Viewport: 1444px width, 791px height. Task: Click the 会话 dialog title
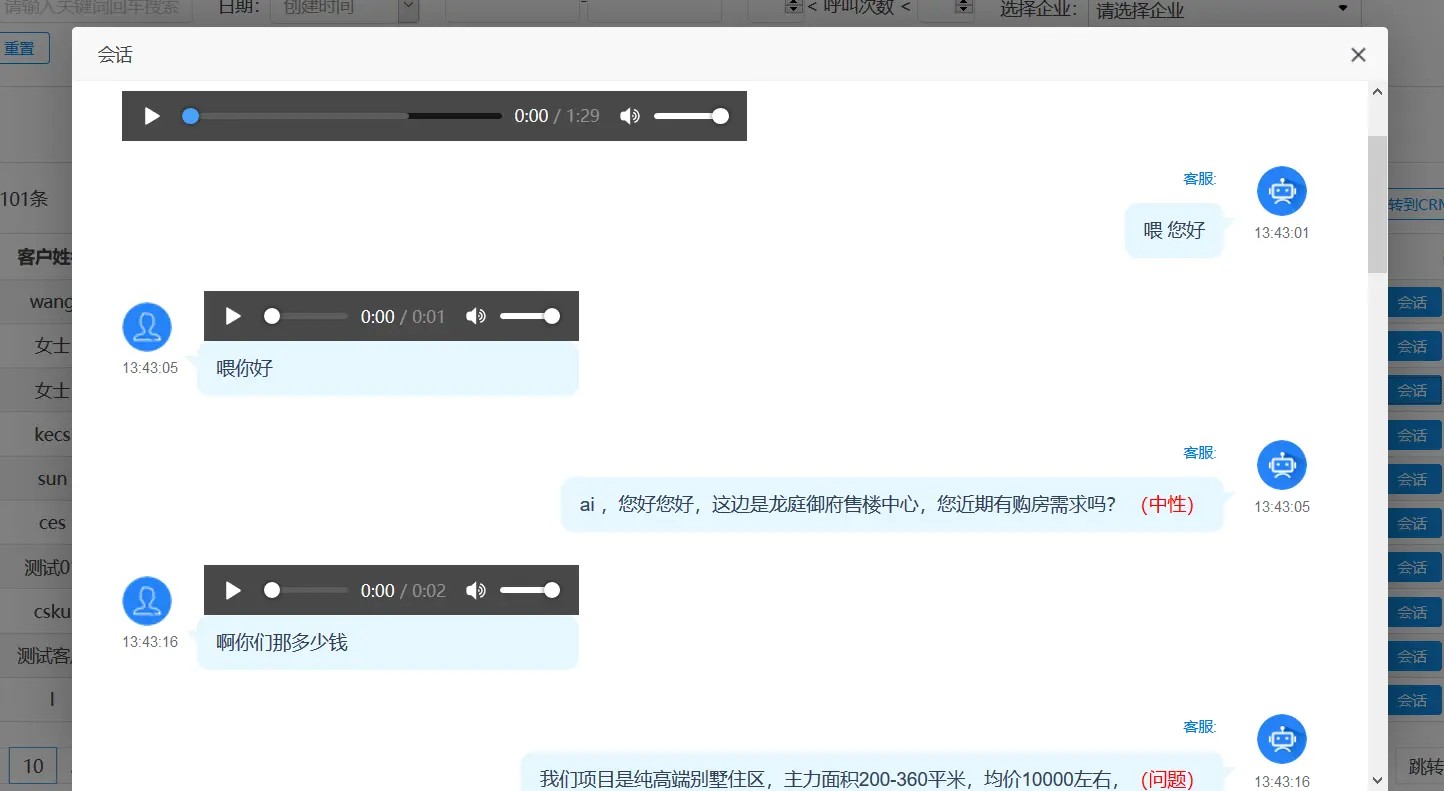click(x=115, y=55)
